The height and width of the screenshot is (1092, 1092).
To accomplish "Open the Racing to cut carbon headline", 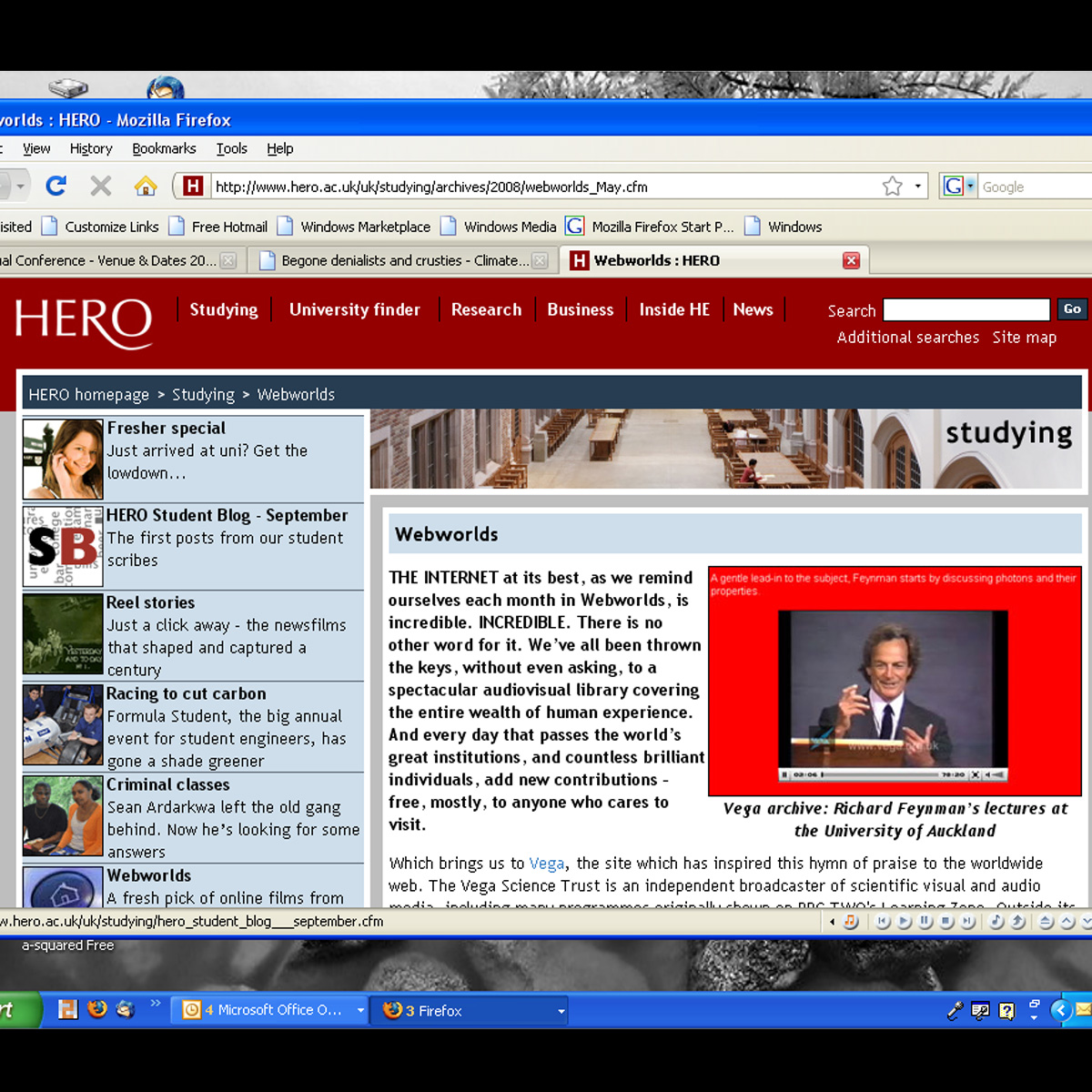I will point(187,693).
